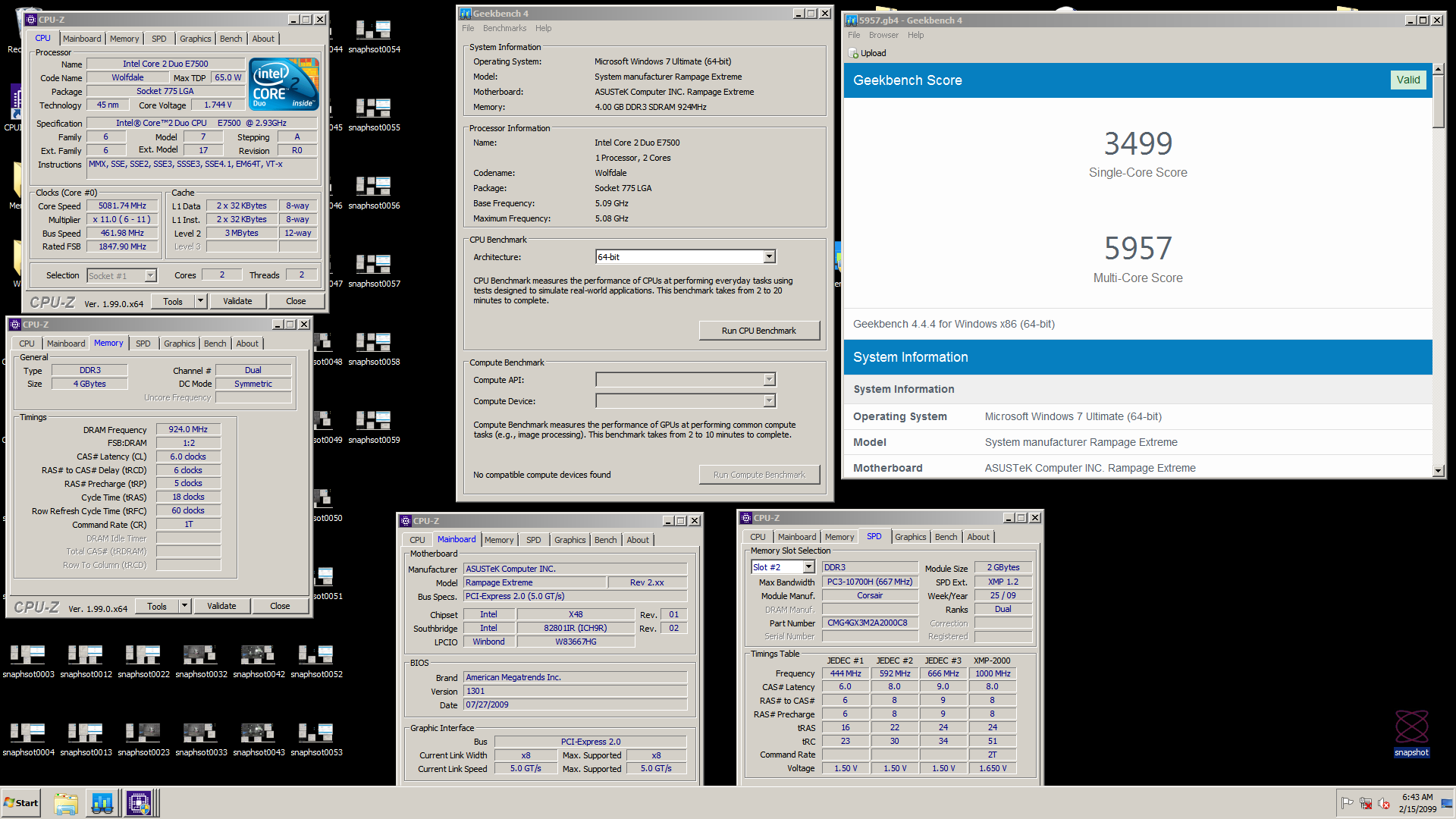The image size is (1456, 819).
Task: Click the Valid badge in Geekbench Score
Action: click(x=1408, y=80)
